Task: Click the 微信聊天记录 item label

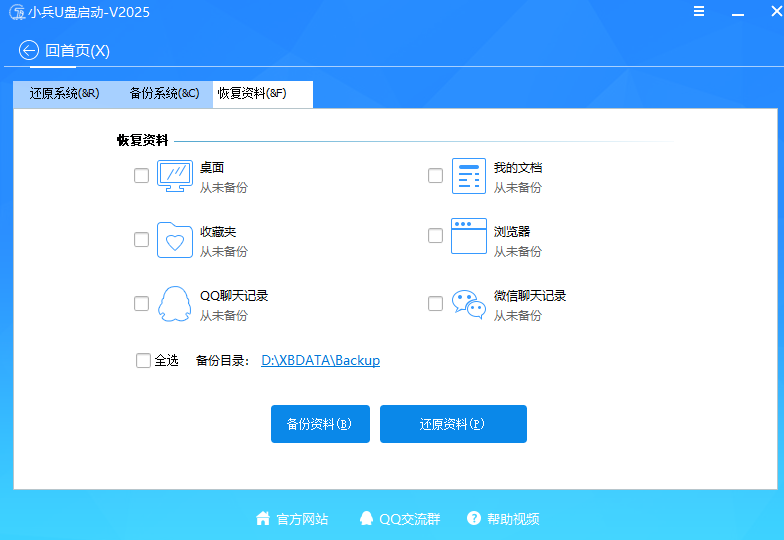Action: coord(530,296)
